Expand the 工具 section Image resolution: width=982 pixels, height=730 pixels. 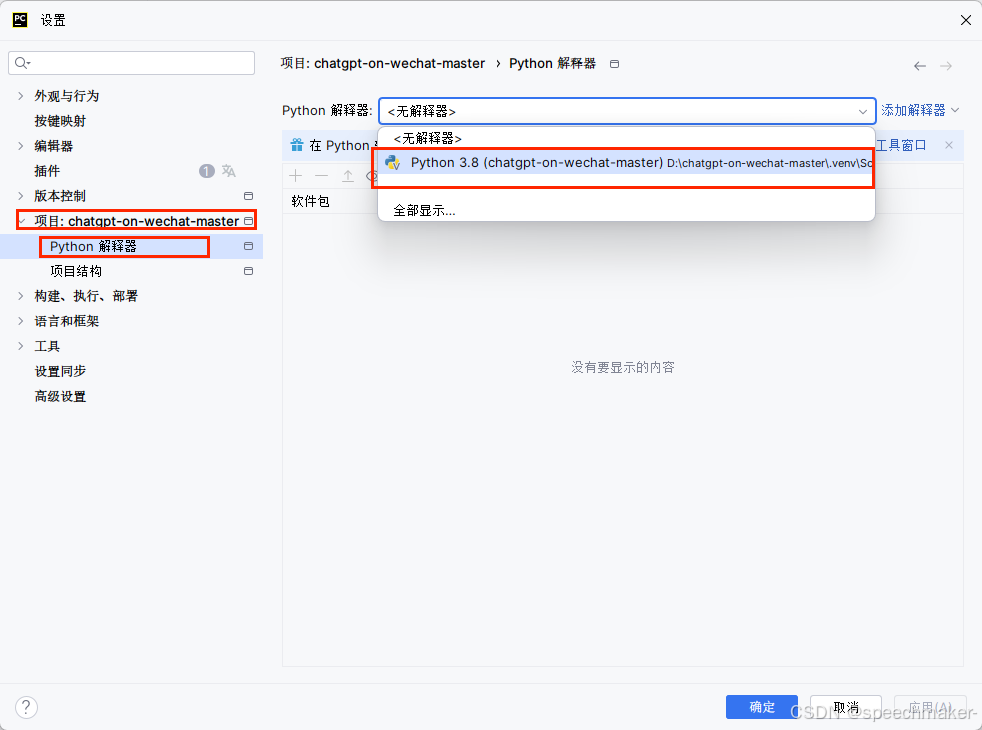[x=21, y=346]
